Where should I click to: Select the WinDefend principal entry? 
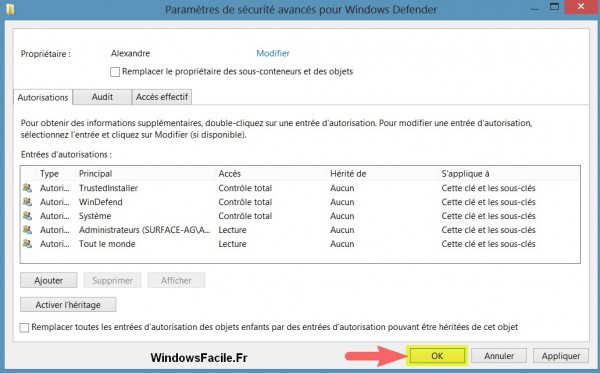click(x=101, y=202)
